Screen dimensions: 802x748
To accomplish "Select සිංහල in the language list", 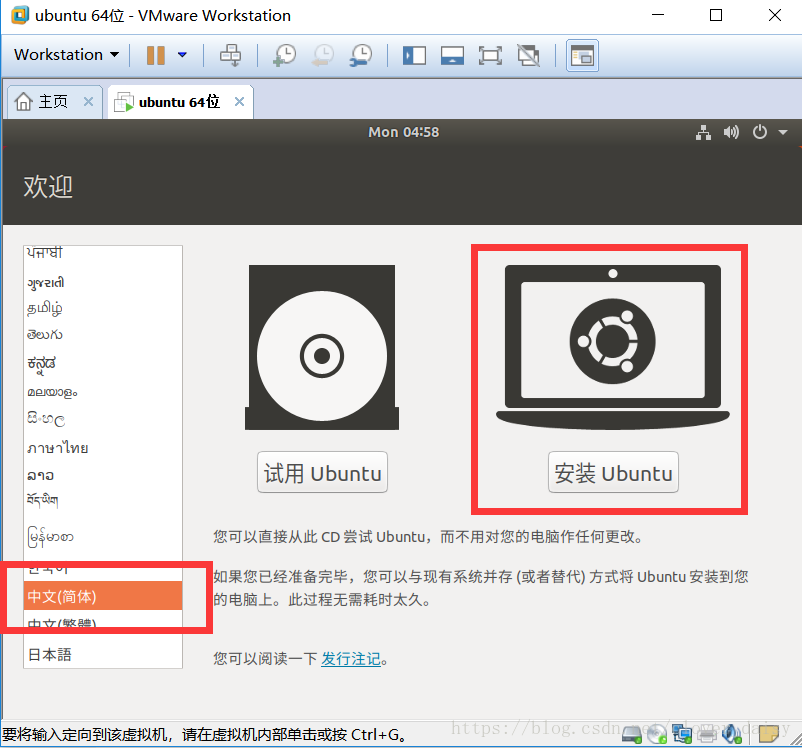I will tap(103, 420).
